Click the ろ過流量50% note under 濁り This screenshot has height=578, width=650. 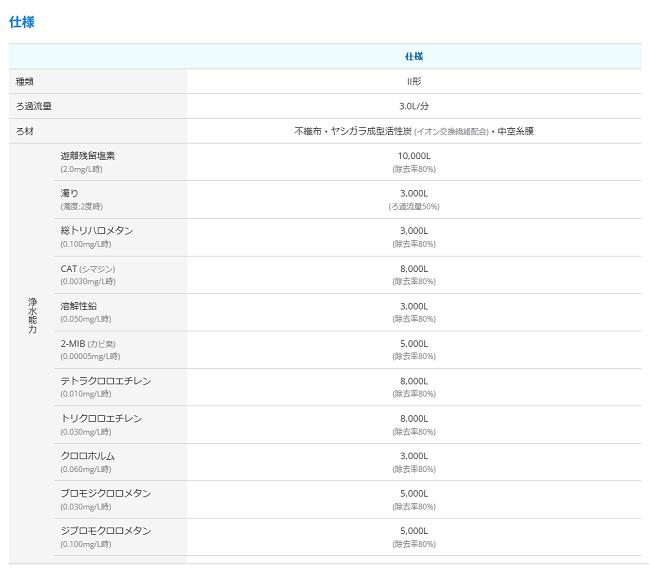[413, 206]
